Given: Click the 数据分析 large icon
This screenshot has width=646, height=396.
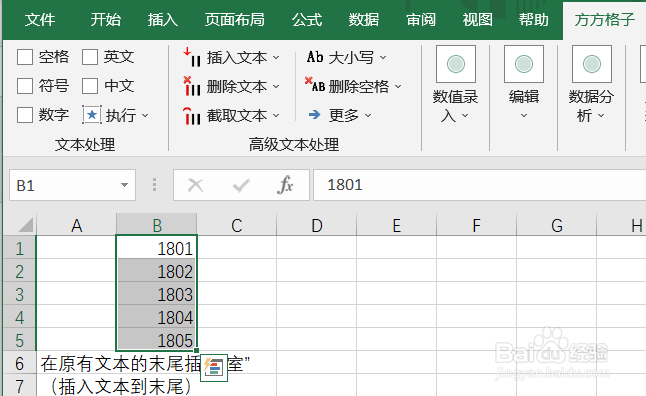Looking at the screenshot, I should (592, 64).
